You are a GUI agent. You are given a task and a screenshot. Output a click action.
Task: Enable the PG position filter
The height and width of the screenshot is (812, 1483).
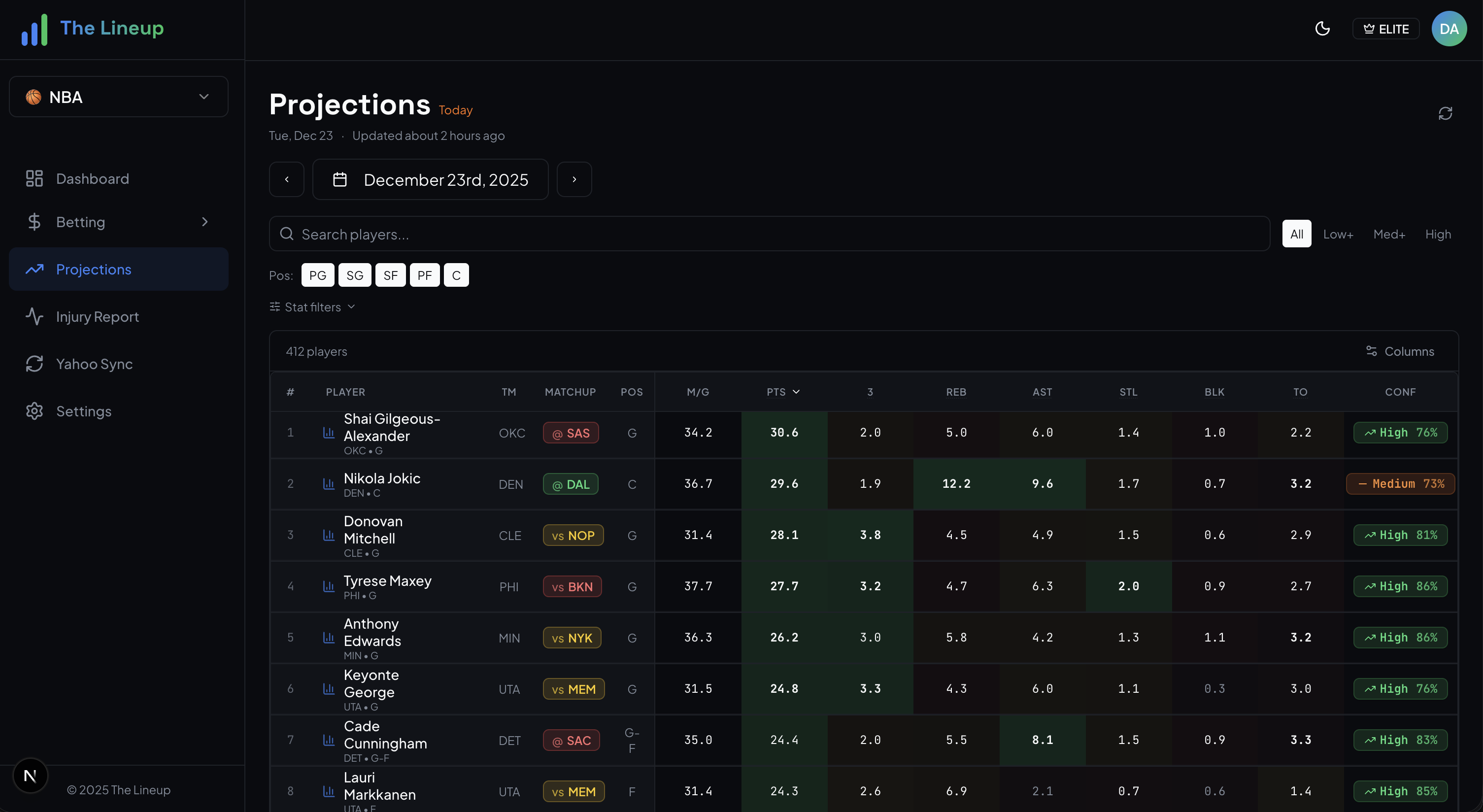[317, 275]
